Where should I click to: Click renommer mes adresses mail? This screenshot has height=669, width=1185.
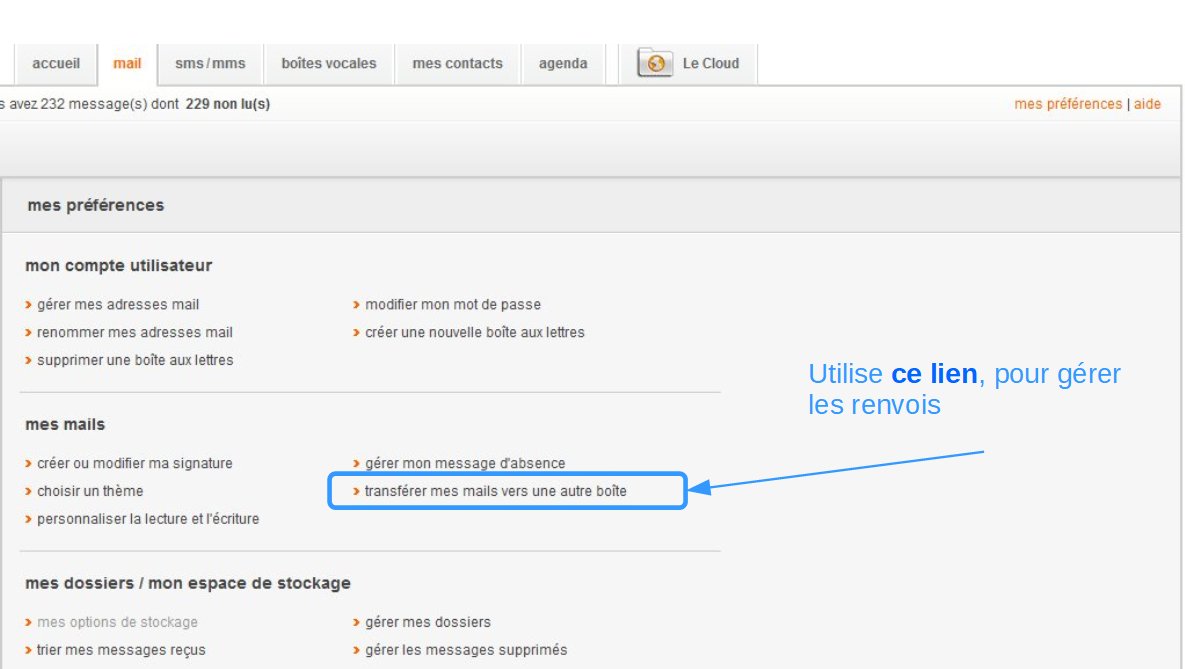point(135,333)
